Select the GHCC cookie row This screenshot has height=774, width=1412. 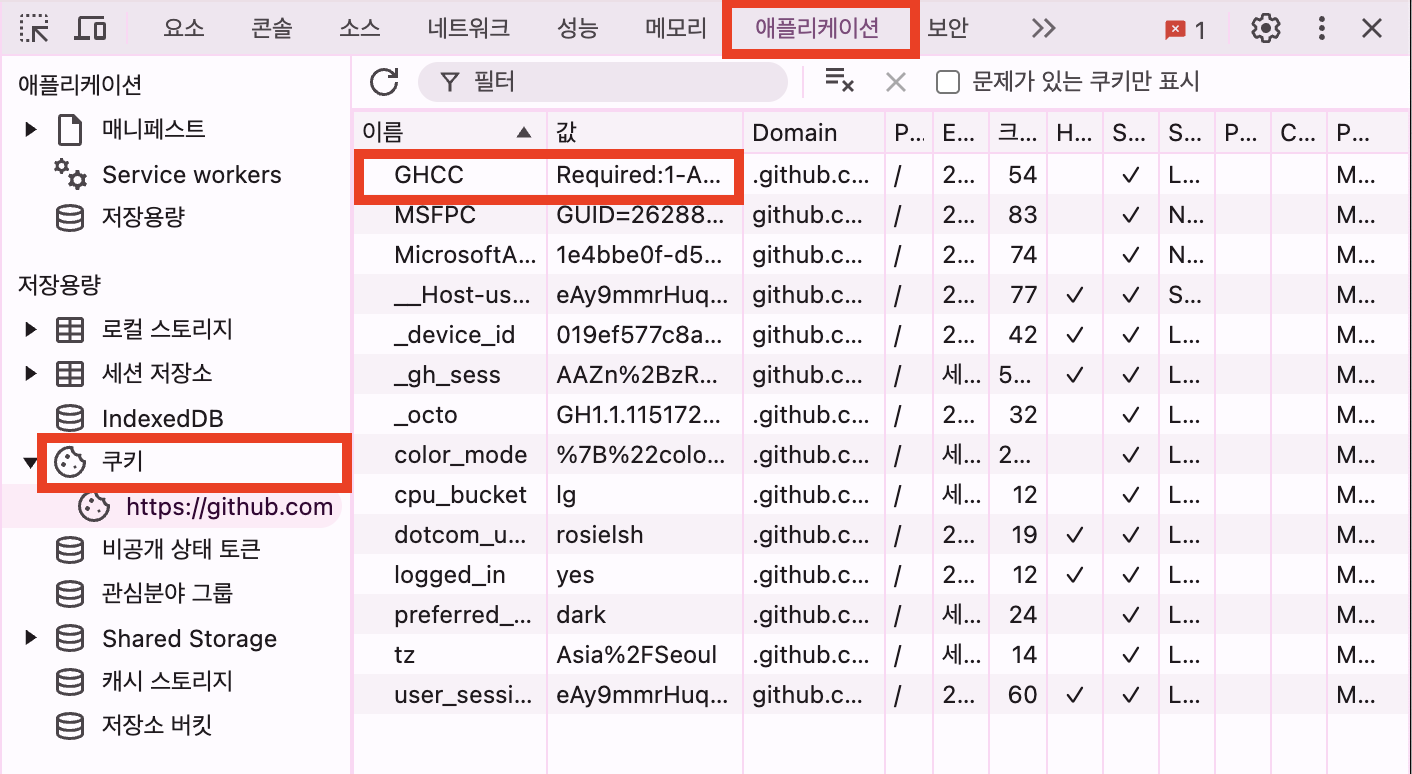pyautogui.click(x=880, y=175)
